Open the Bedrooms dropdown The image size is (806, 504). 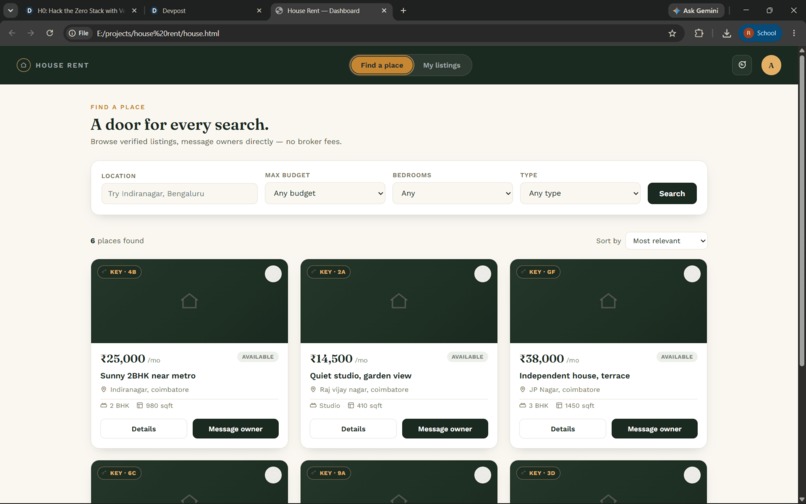pos(452,193)
